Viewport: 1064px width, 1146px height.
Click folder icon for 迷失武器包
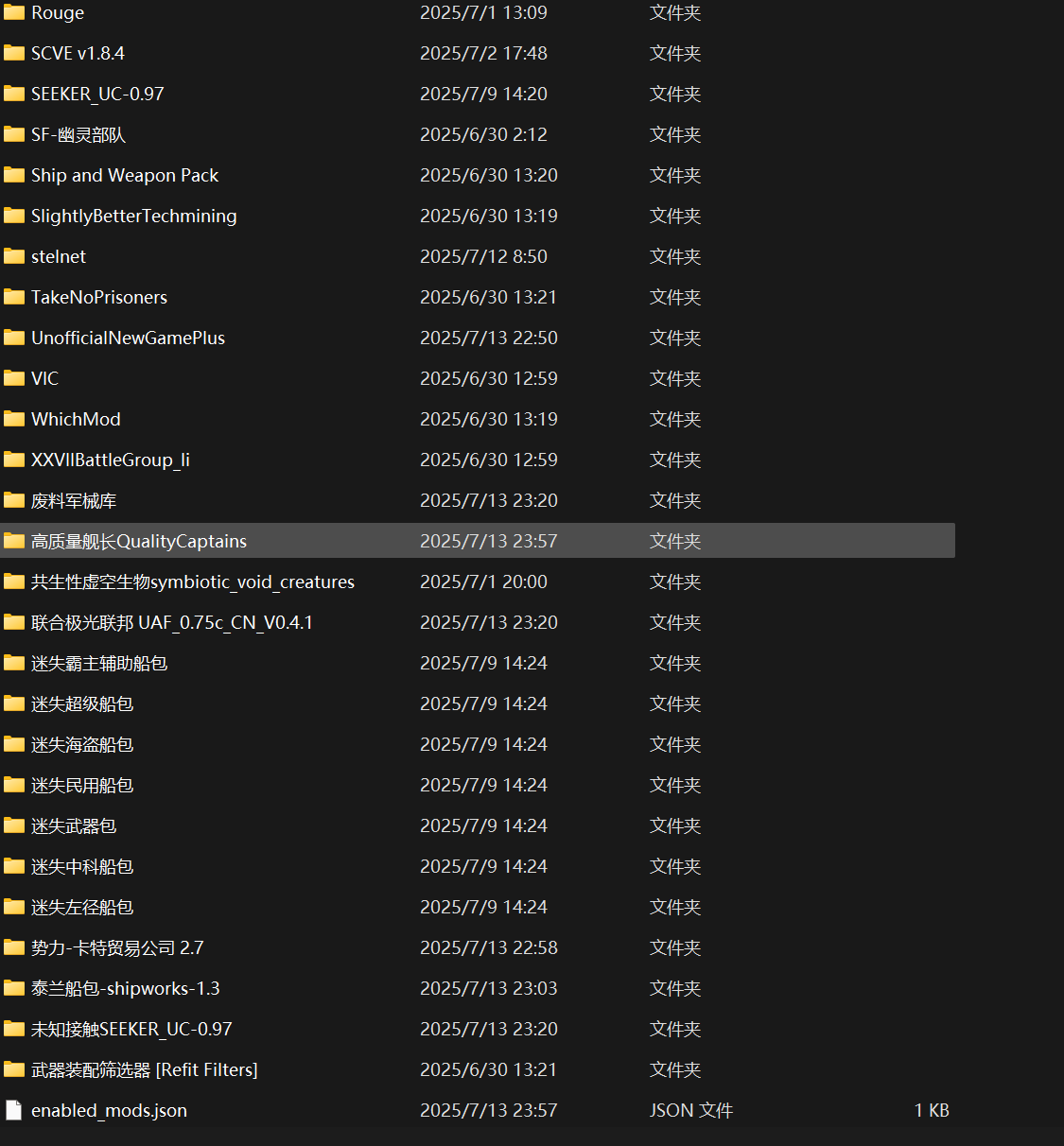14,825
